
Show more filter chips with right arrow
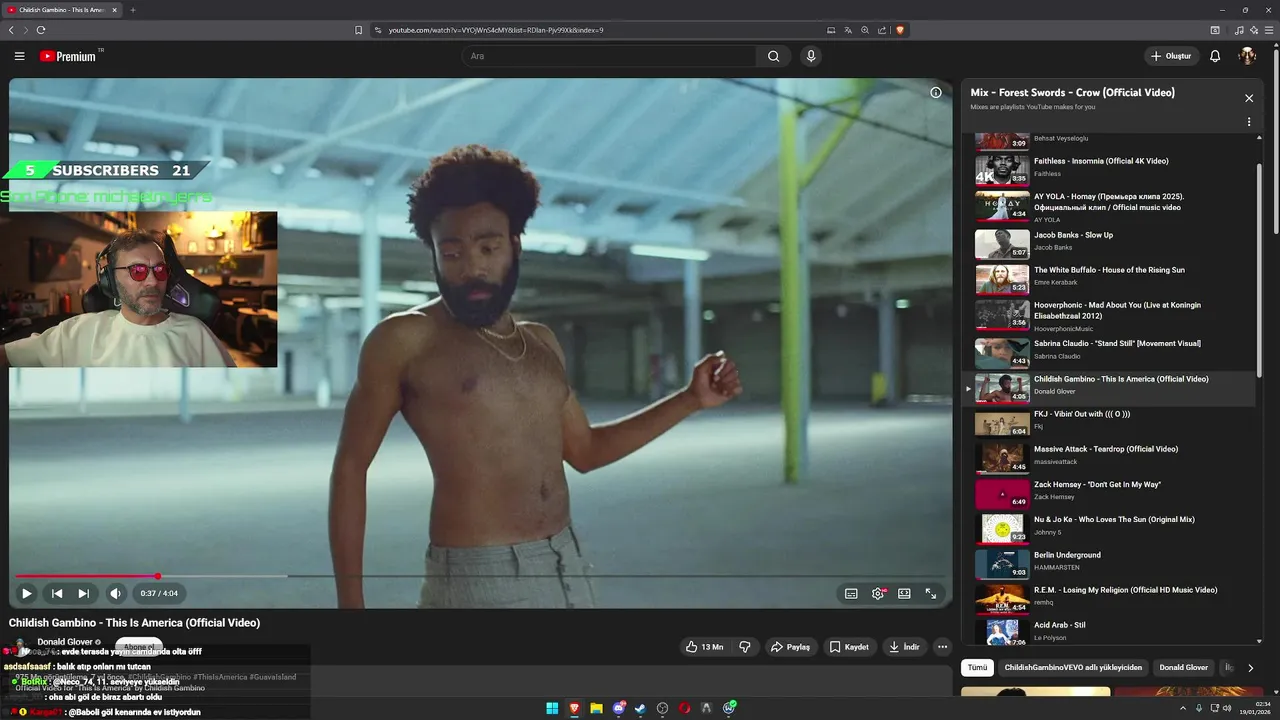(x=1250, y=668)
